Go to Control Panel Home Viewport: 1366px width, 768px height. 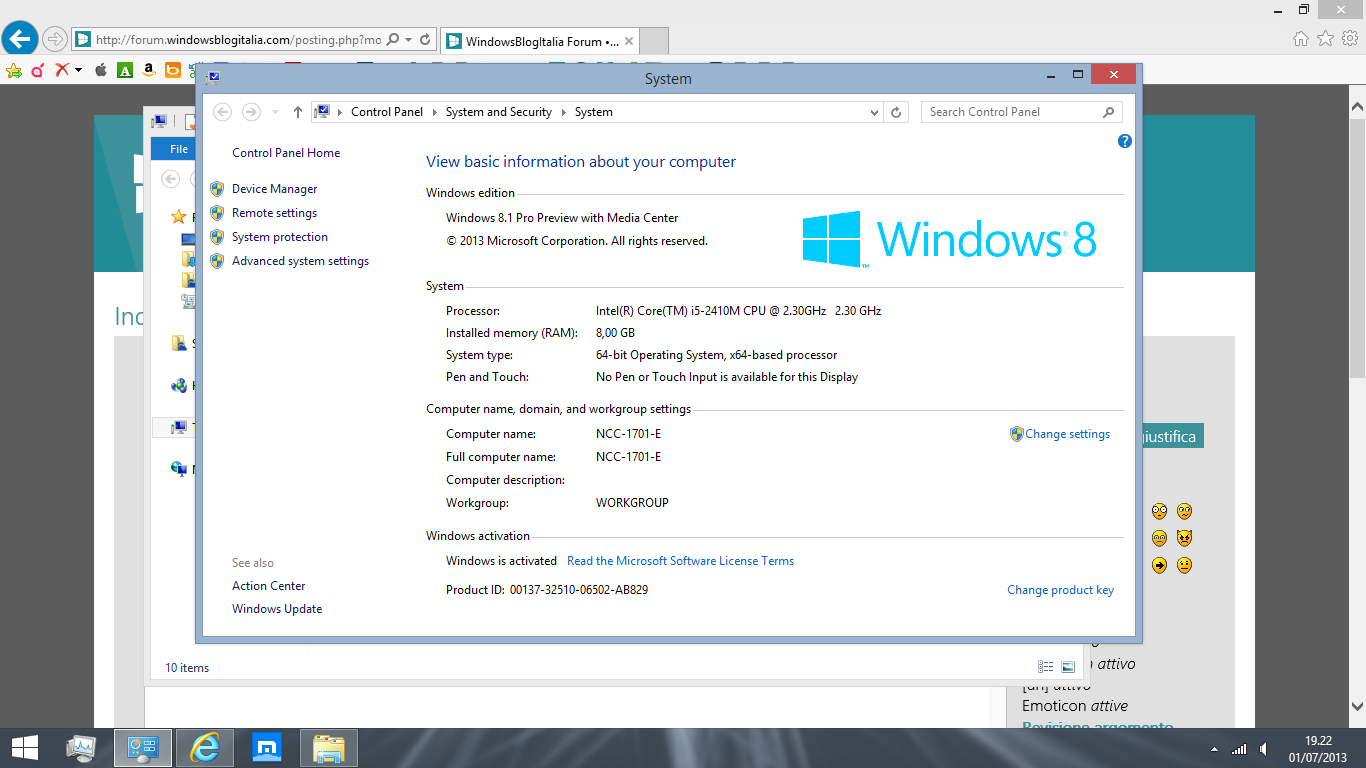[286, 153]
